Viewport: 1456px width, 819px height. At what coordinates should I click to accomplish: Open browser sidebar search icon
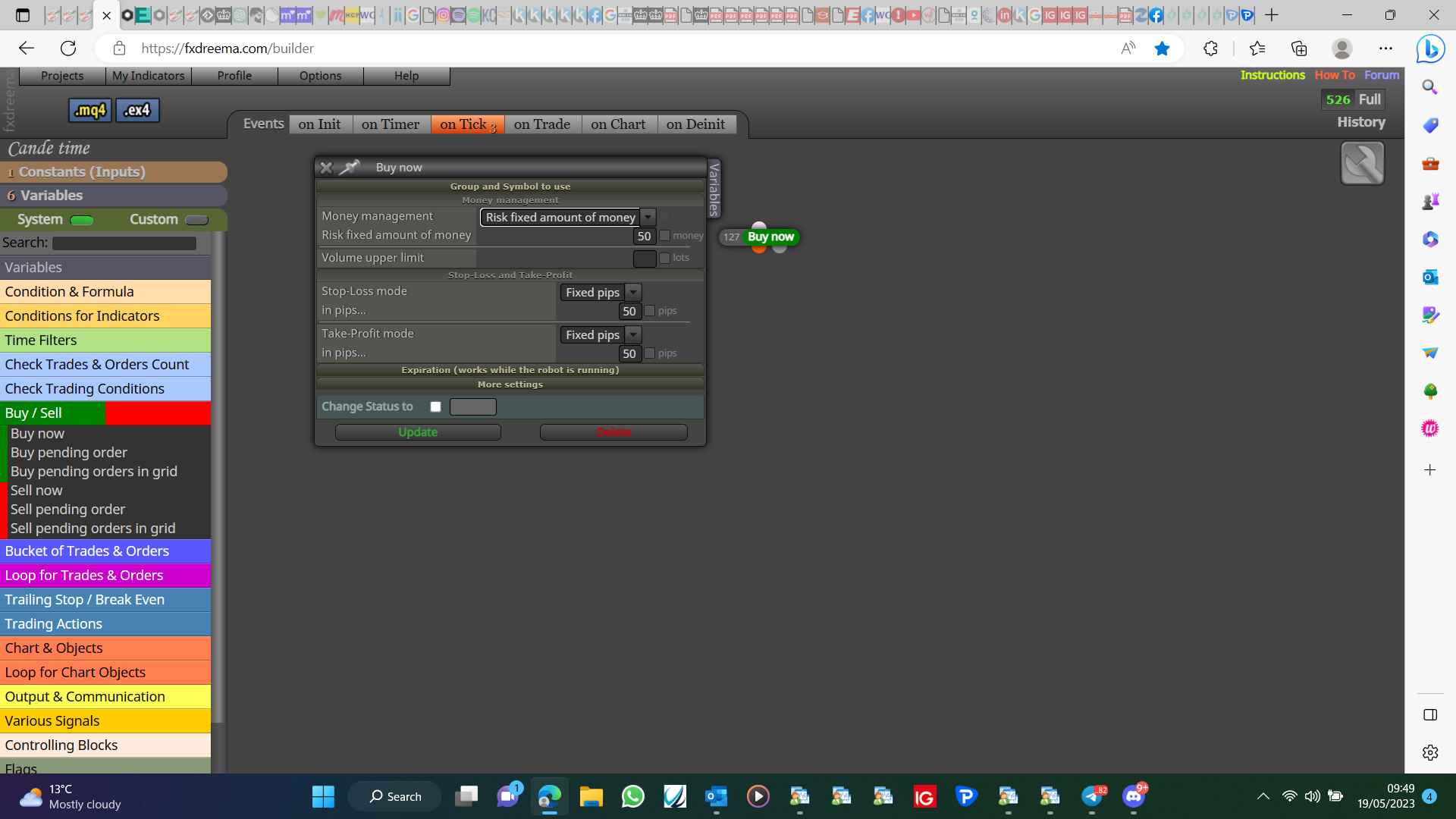pyautogui.click(x=1430, y=87)
